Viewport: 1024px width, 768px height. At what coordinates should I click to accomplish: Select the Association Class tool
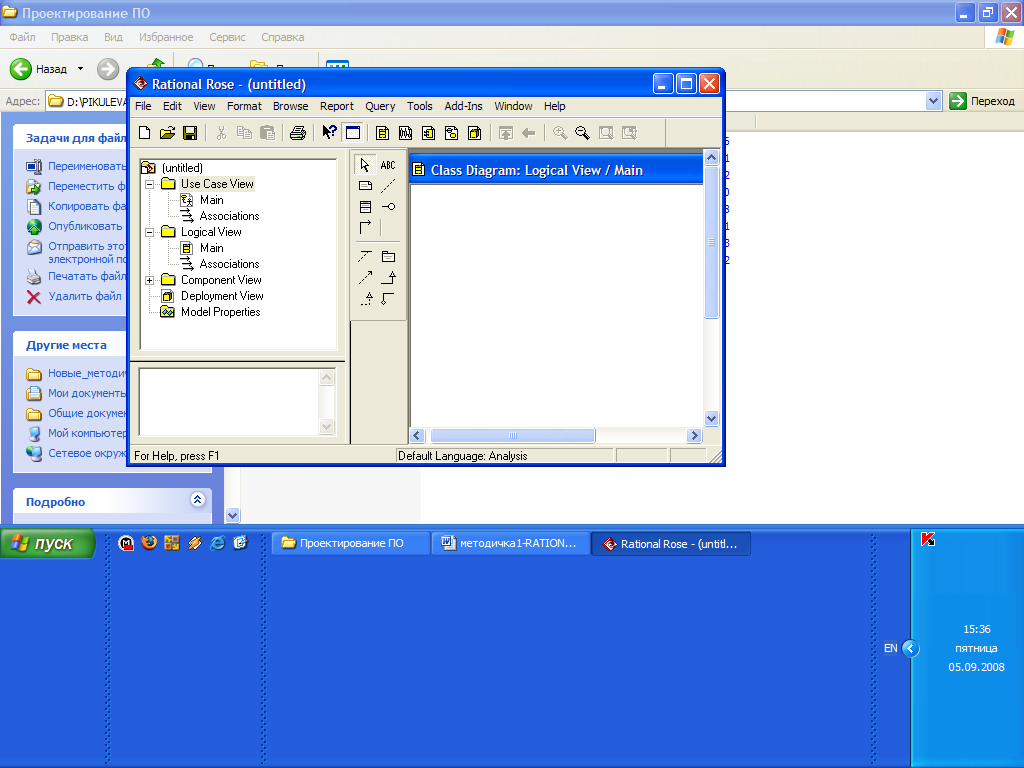[x=365, y=257]
